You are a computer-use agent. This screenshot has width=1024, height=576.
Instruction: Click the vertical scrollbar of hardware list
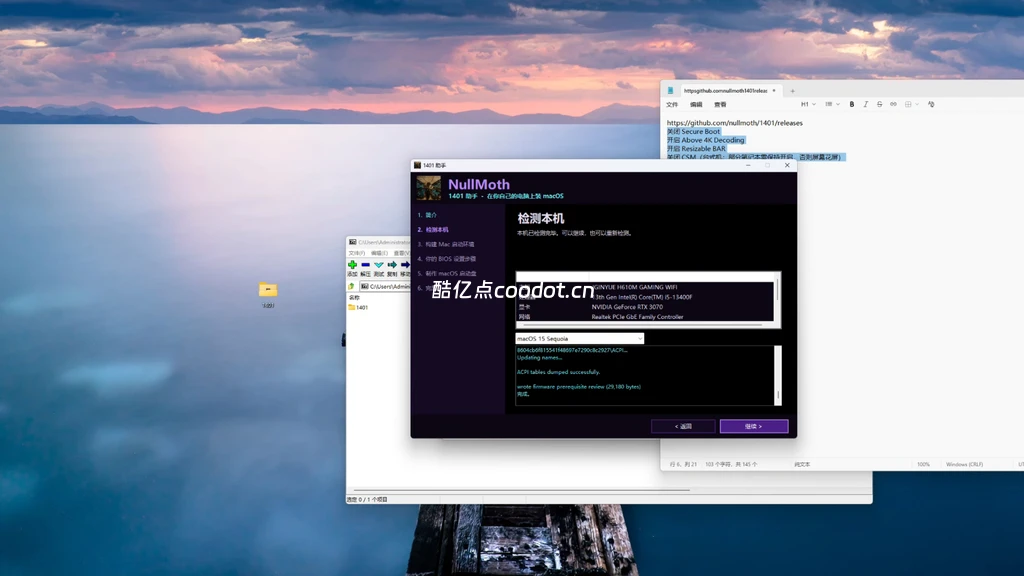point(777,298)
